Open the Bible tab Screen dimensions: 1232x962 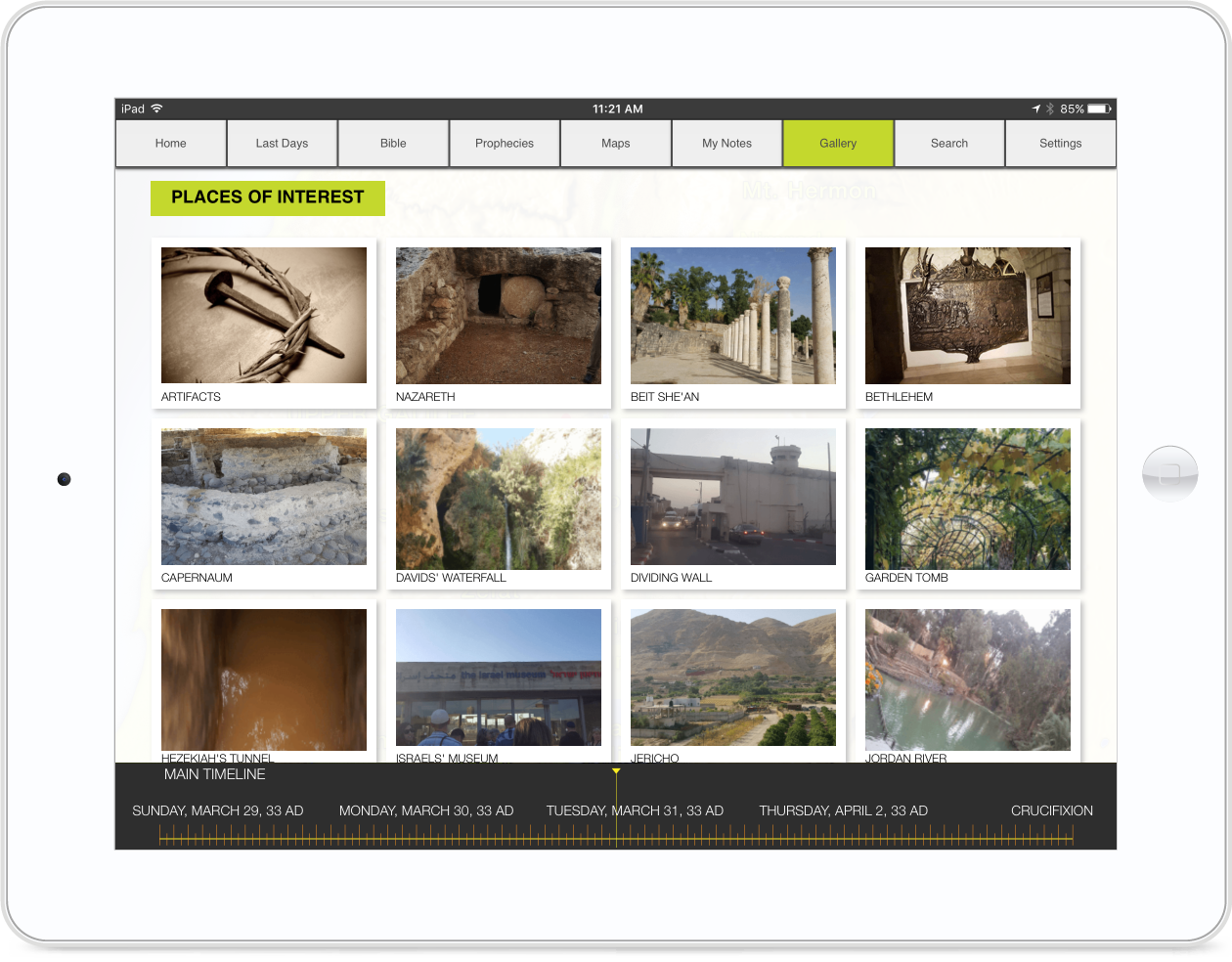[x=393, y=144]
